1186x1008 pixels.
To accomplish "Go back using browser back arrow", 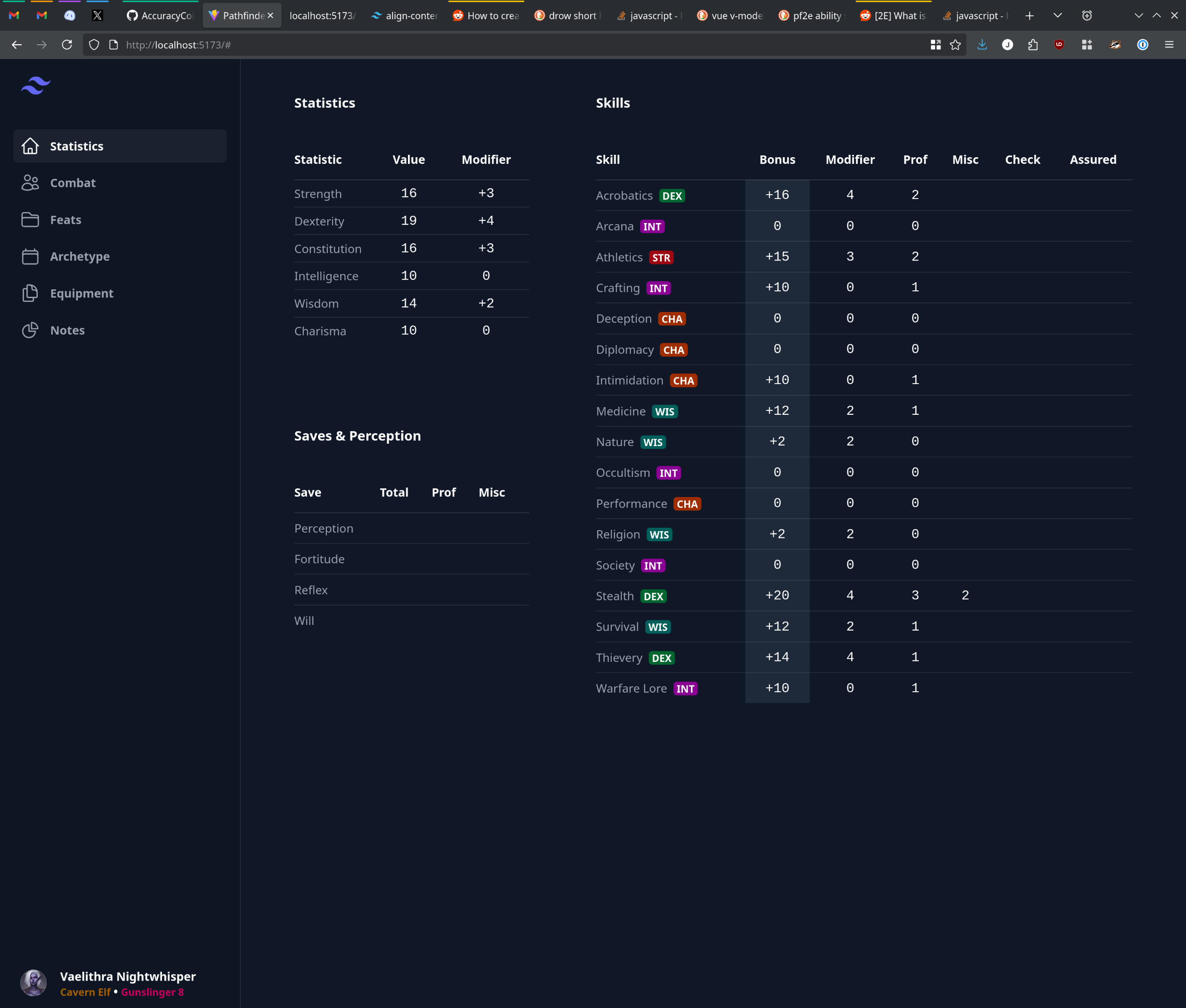I will click(x=16, y=45).
